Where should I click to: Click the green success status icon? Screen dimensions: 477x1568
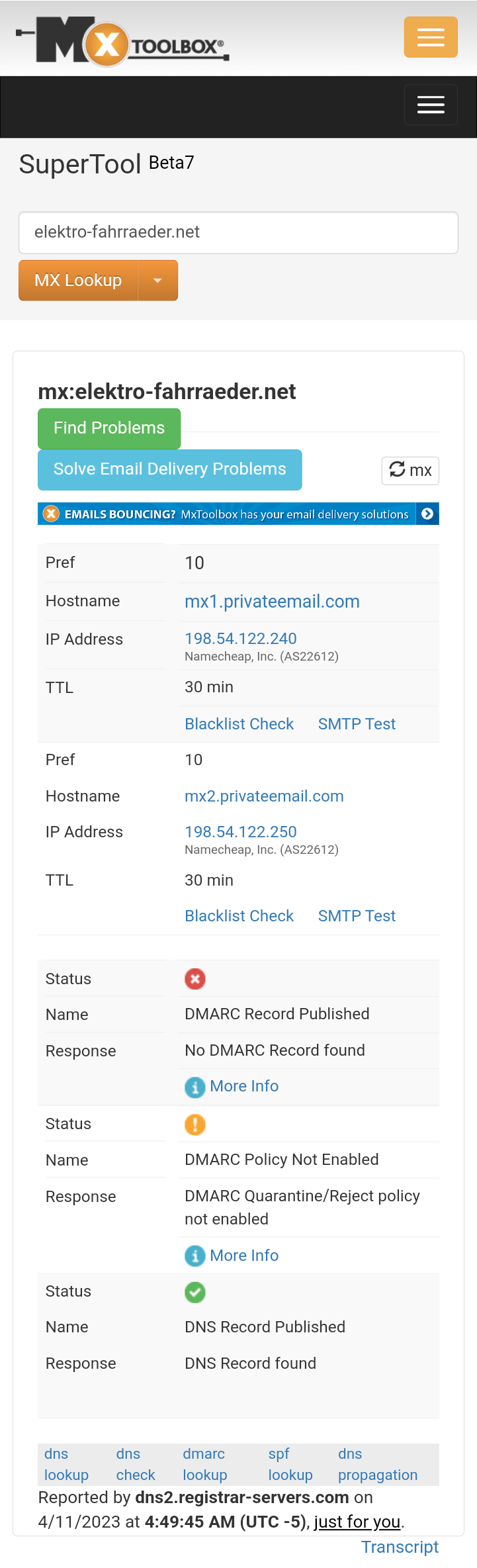point(195,1291)
